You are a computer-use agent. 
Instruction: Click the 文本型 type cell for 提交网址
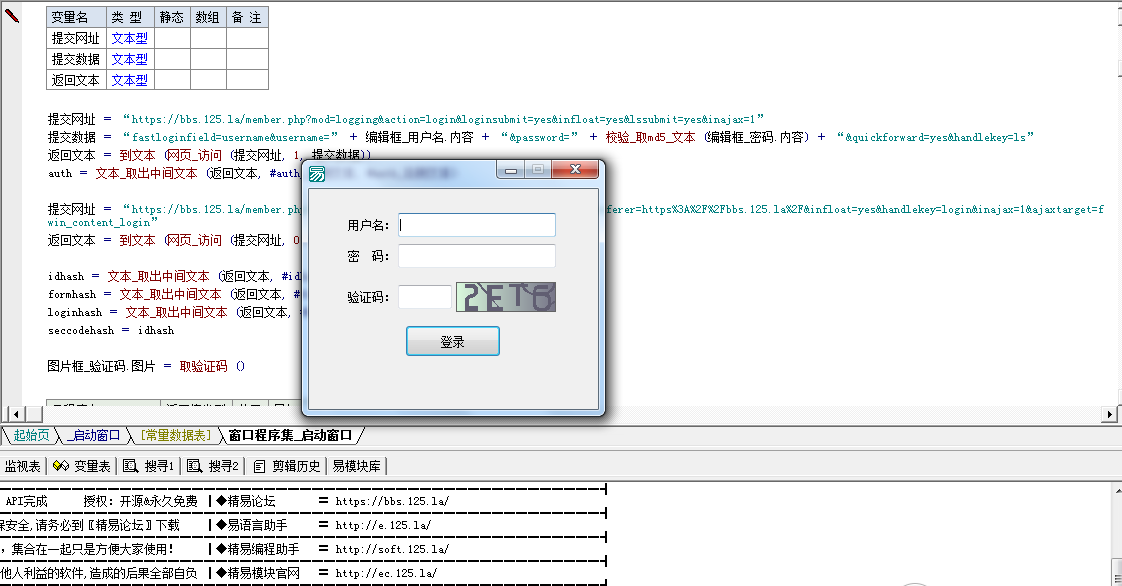(129, 38)
